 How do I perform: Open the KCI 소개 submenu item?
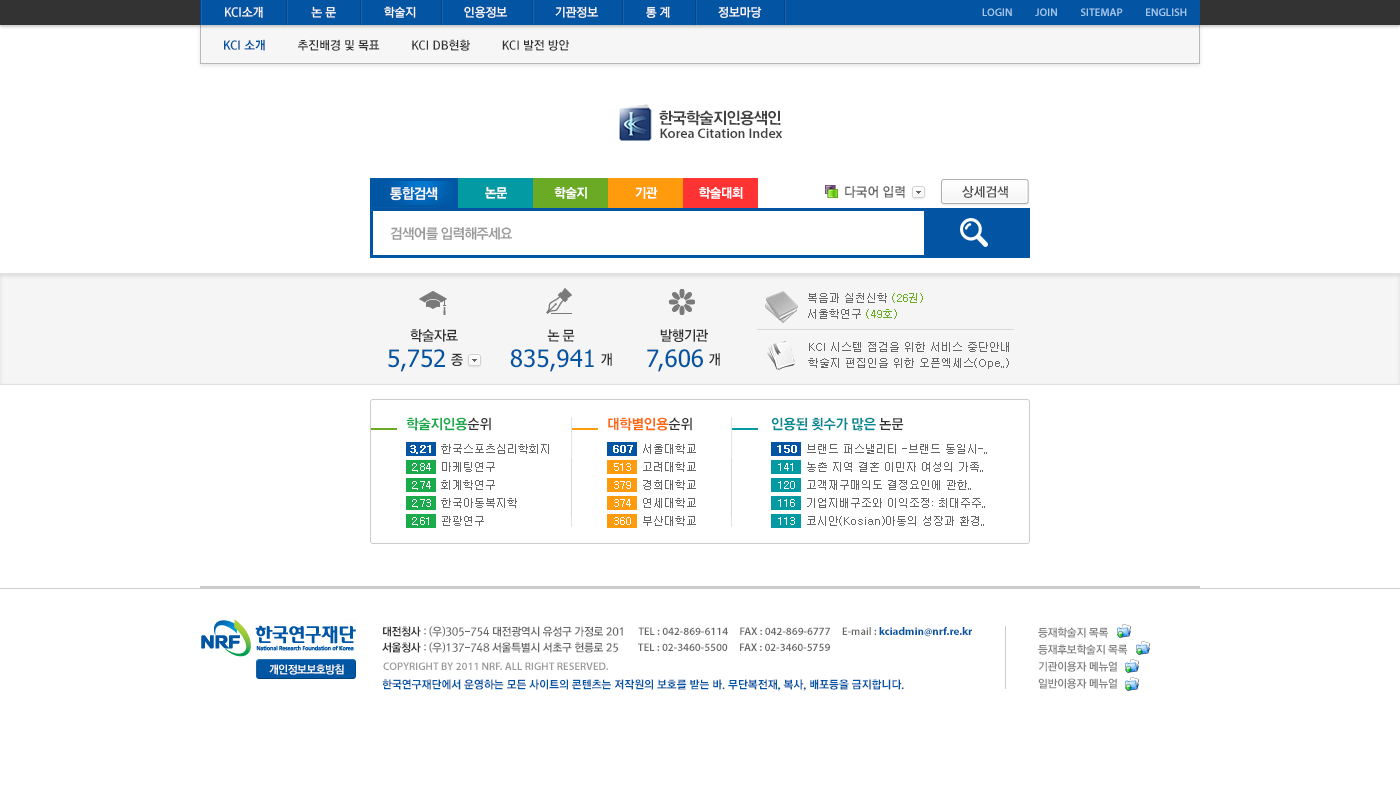click(x=244, y=45)
